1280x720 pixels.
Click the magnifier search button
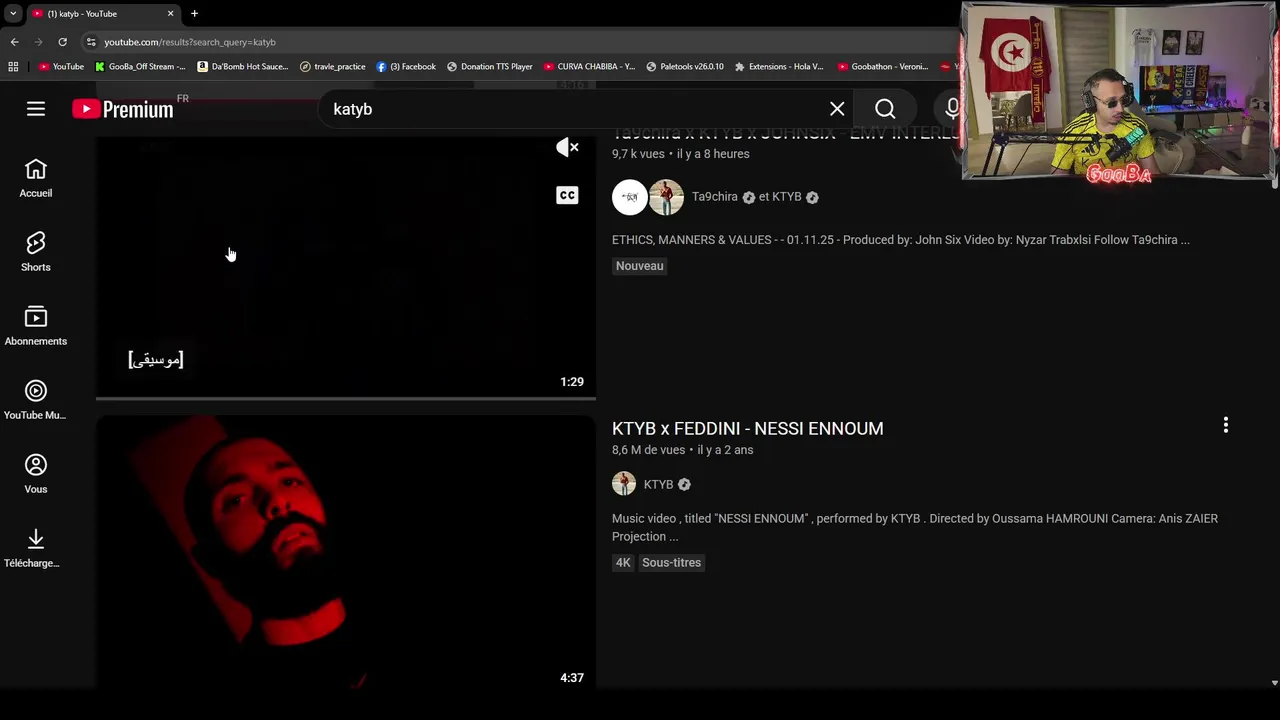[885, 109]
